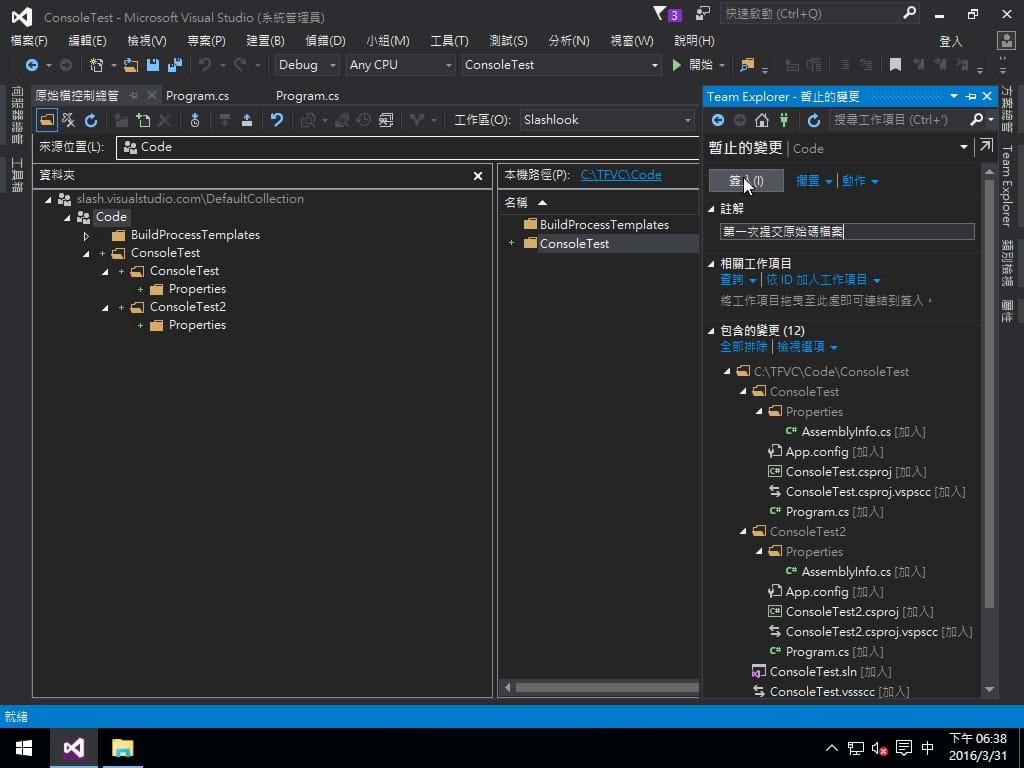
Task: Click the 登入 sign-in link
Action: pyautogui.click(x=951, y=41)
